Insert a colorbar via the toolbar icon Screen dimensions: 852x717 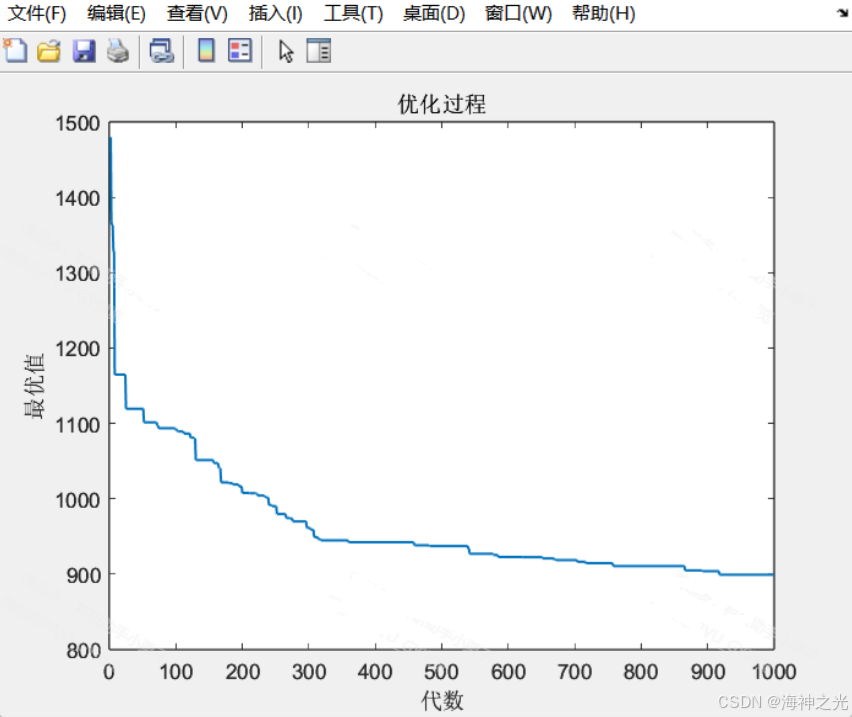(x=206, y=51)
